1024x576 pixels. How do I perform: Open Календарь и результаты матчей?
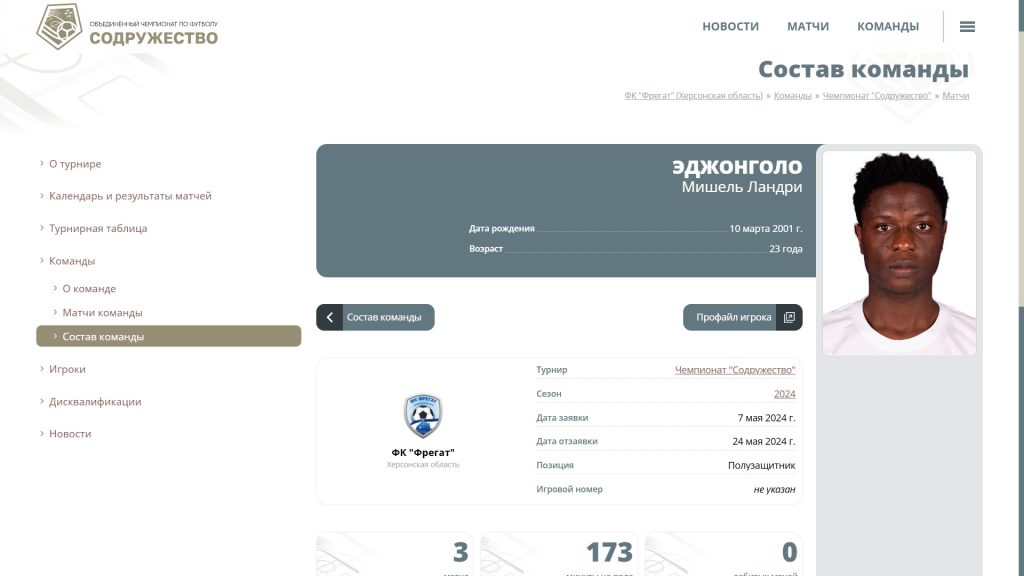coord(130,196)
